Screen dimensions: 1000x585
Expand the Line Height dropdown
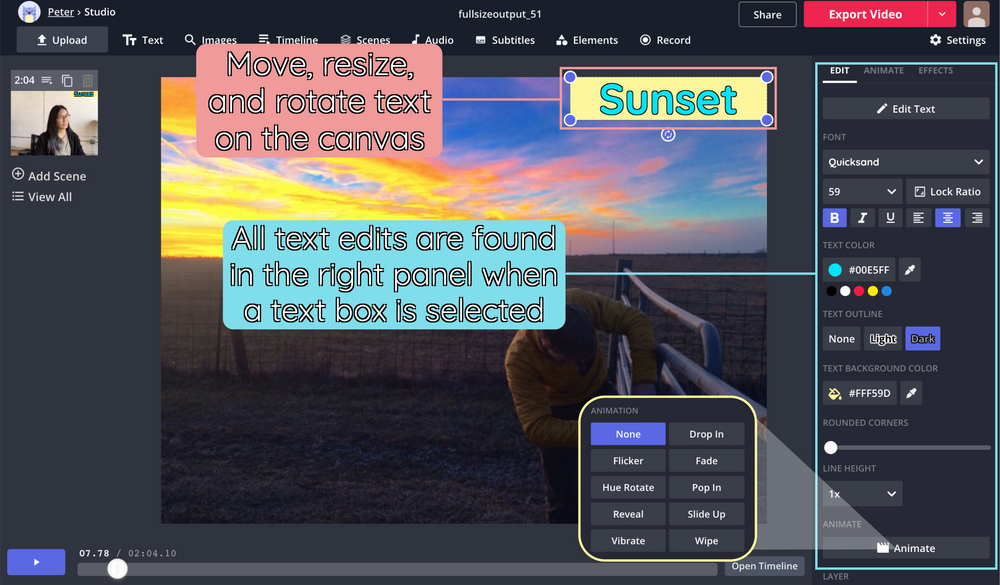pos(861,493)
